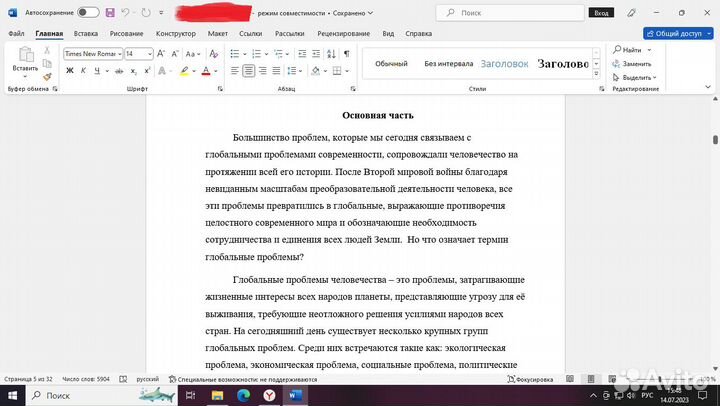The width and height of the screenshot is (720, 406).
Task: Open the Выделить dropdown
Action: tap(635, 78)
